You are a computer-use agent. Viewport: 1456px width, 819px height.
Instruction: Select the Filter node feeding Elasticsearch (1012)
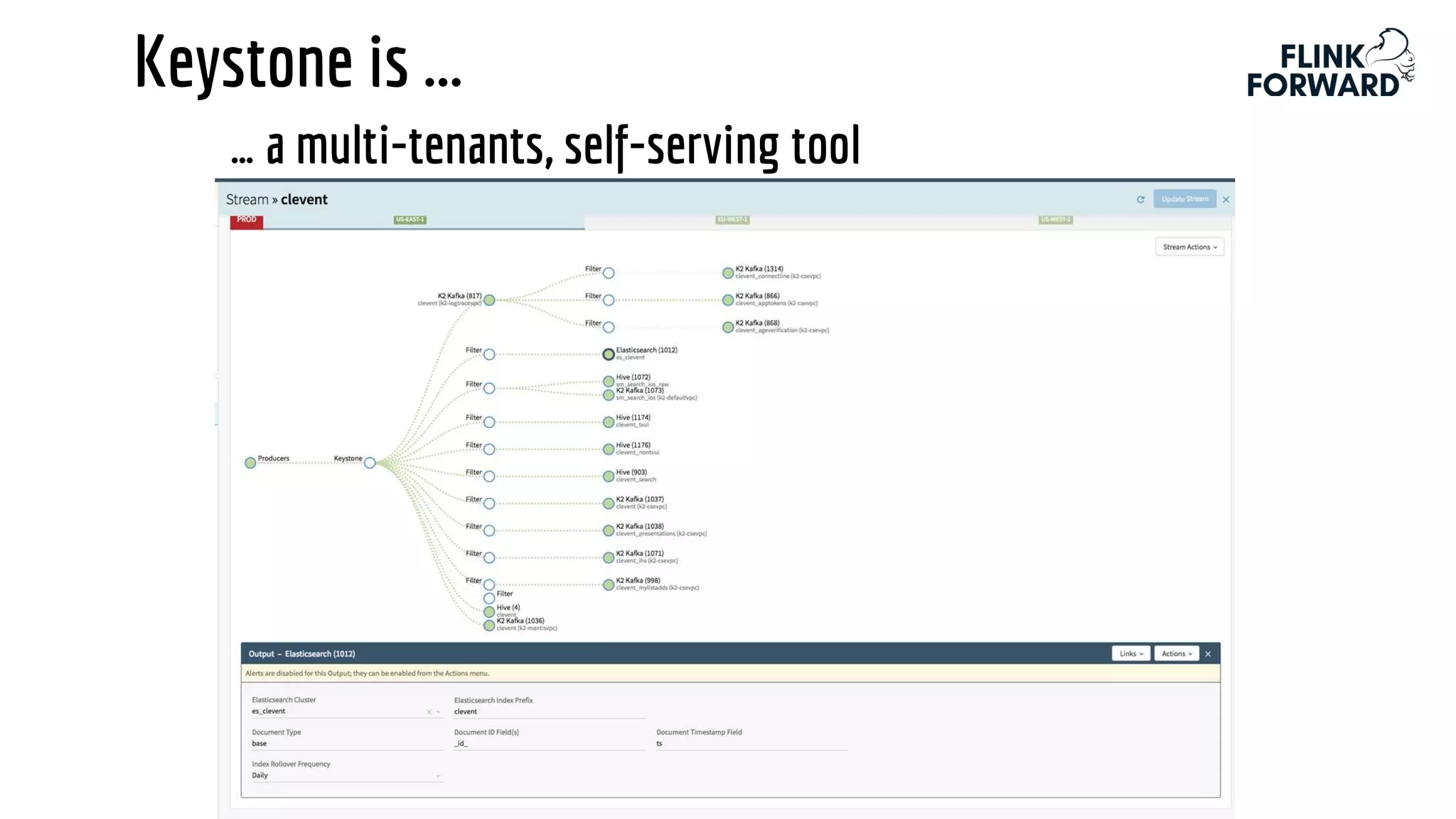pyautogui.click(x=489, y=354)
